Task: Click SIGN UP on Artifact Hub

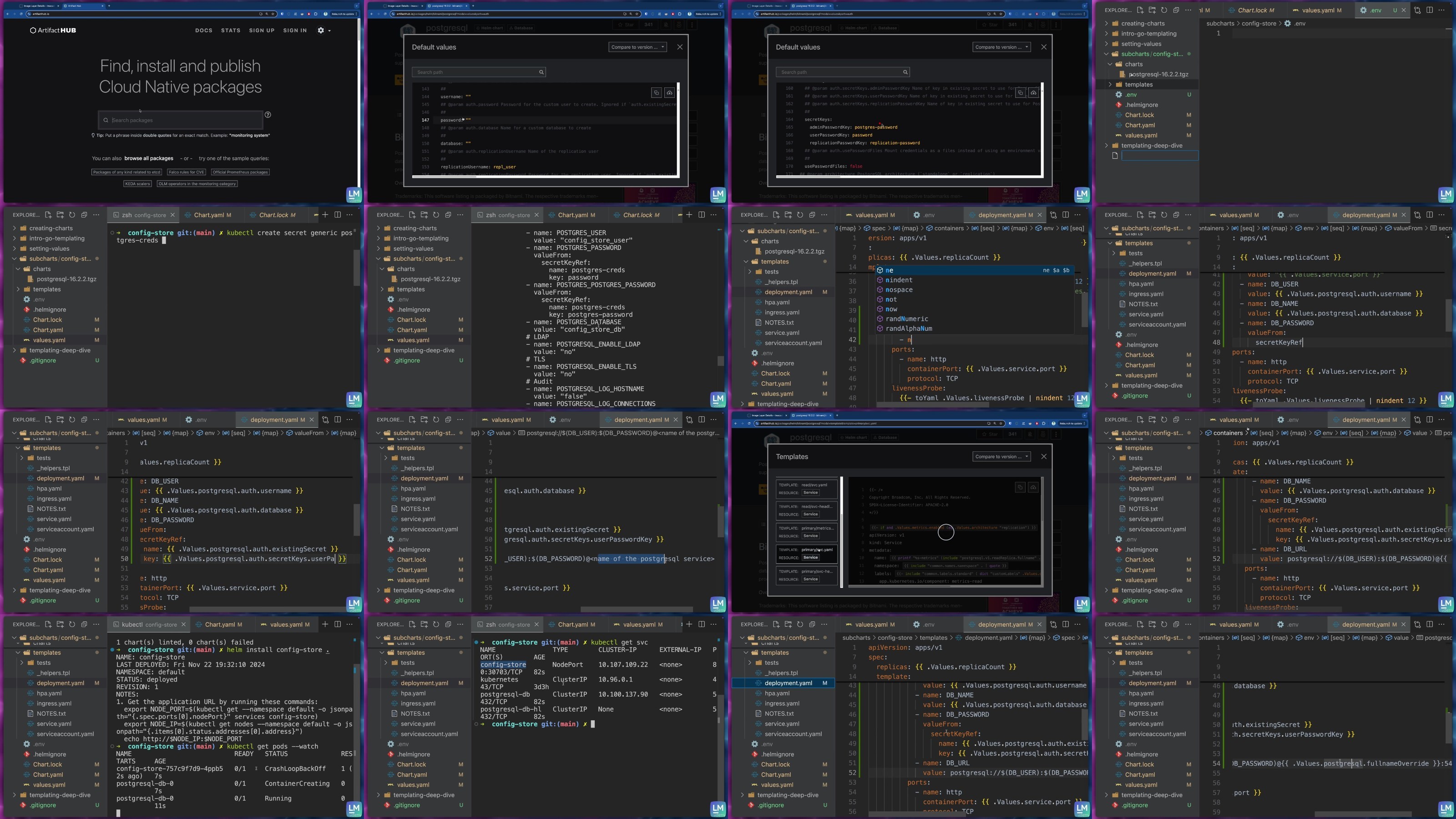Action: click(x=262, y=30)
